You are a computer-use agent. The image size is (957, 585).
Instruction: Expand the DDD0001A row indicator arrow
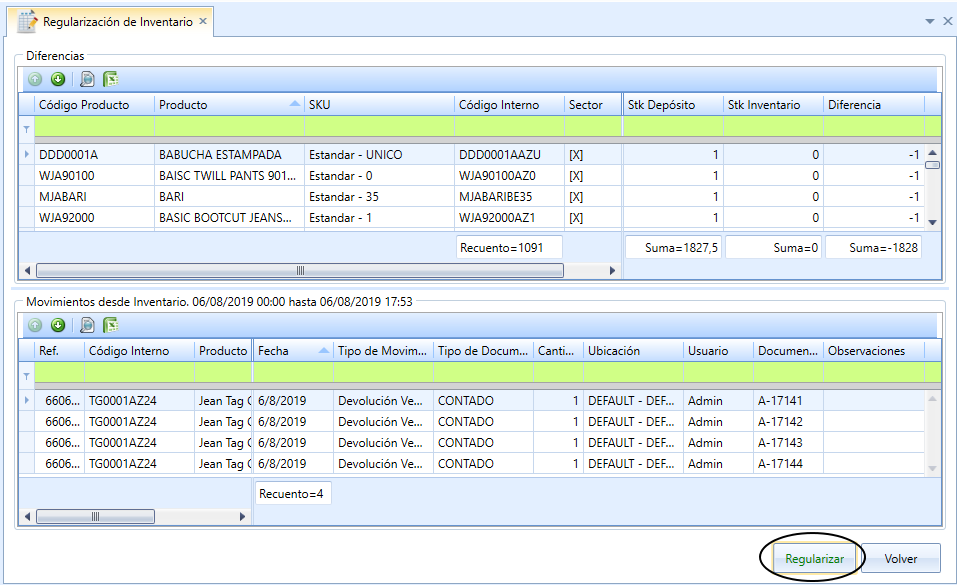(x=27, y=154)
